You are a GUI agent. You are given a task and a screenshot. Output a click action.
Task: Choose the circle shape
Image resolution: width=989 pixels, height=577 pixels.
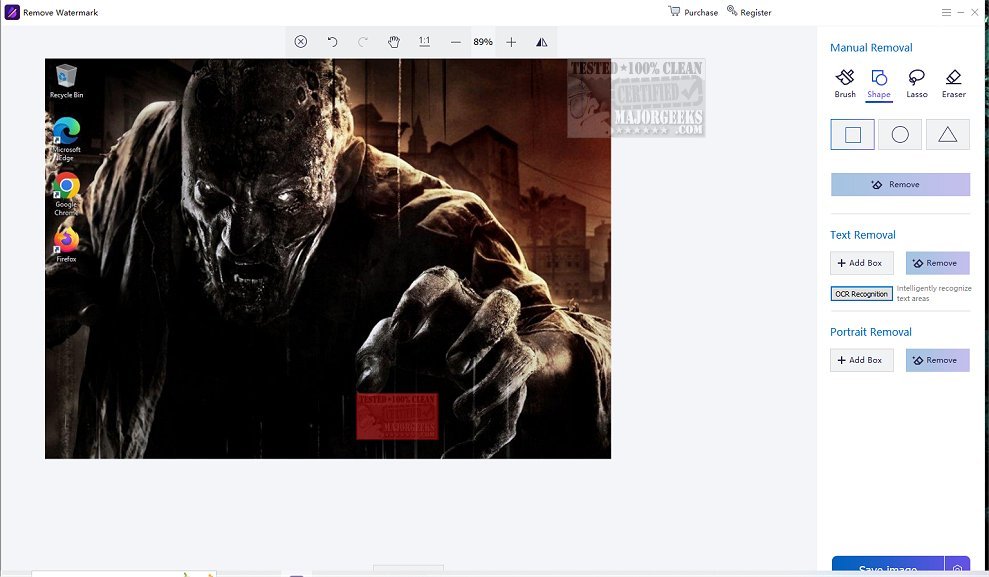[900, 134]
